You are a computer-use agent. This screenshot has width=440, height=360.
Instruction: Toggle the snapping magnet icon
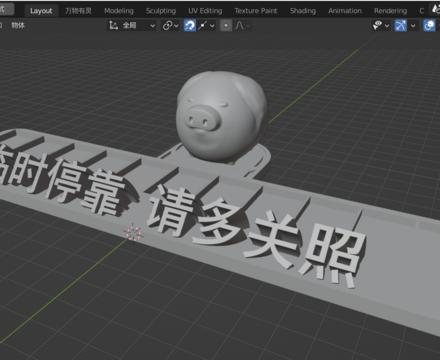pos(190,26)
